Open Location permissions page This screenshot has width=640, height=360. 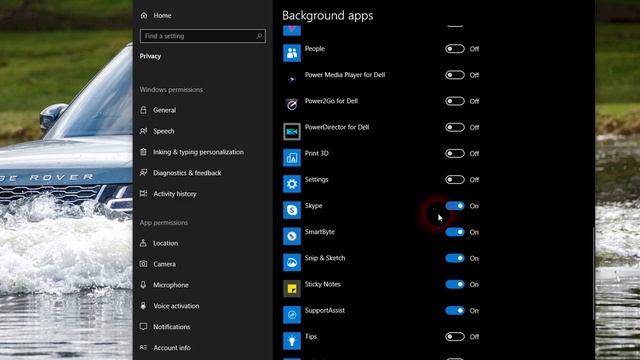click(x=165, y=243)
